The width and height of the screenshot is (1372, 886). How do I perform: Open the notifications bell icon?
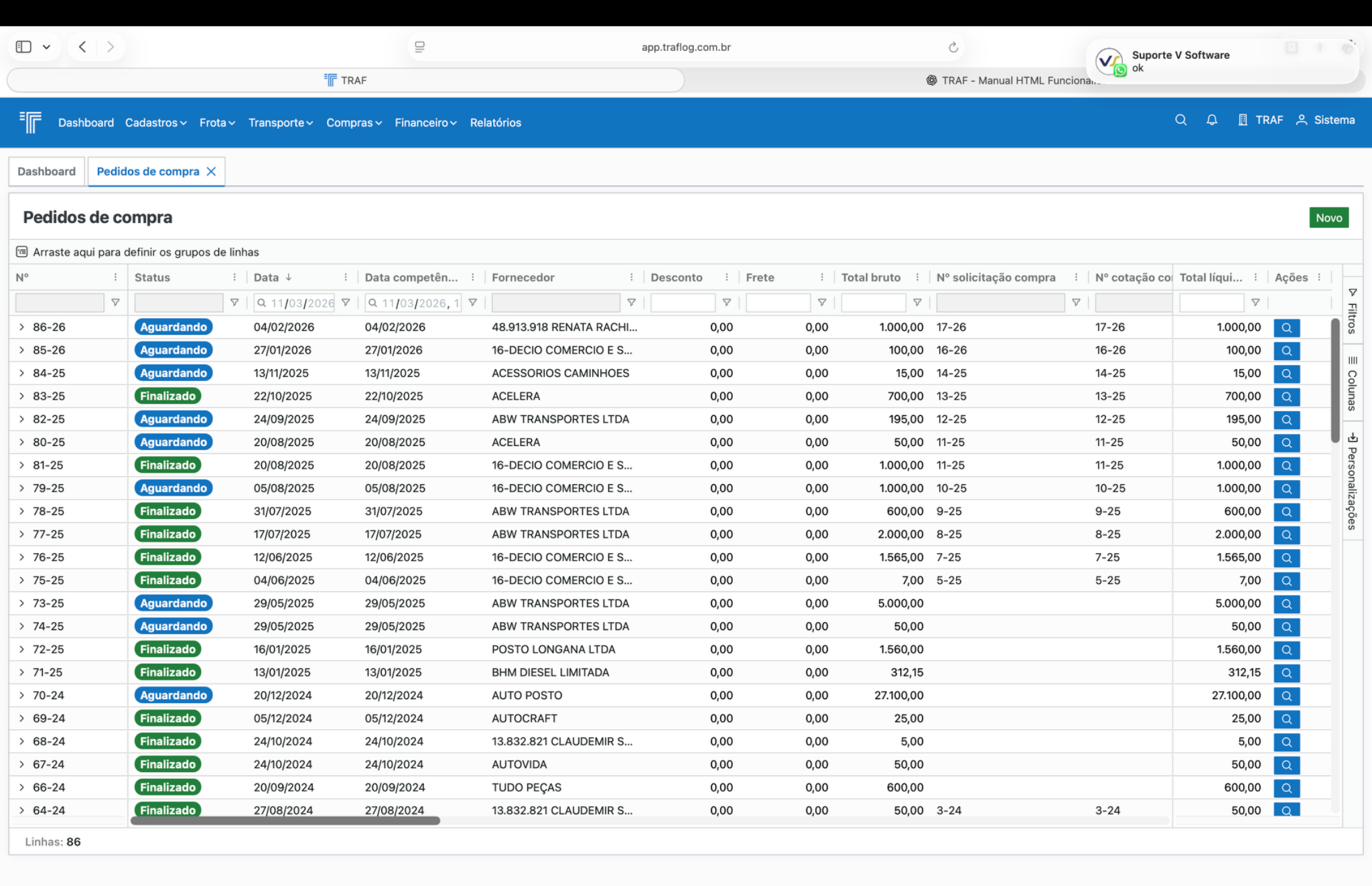coord(1211,120)
